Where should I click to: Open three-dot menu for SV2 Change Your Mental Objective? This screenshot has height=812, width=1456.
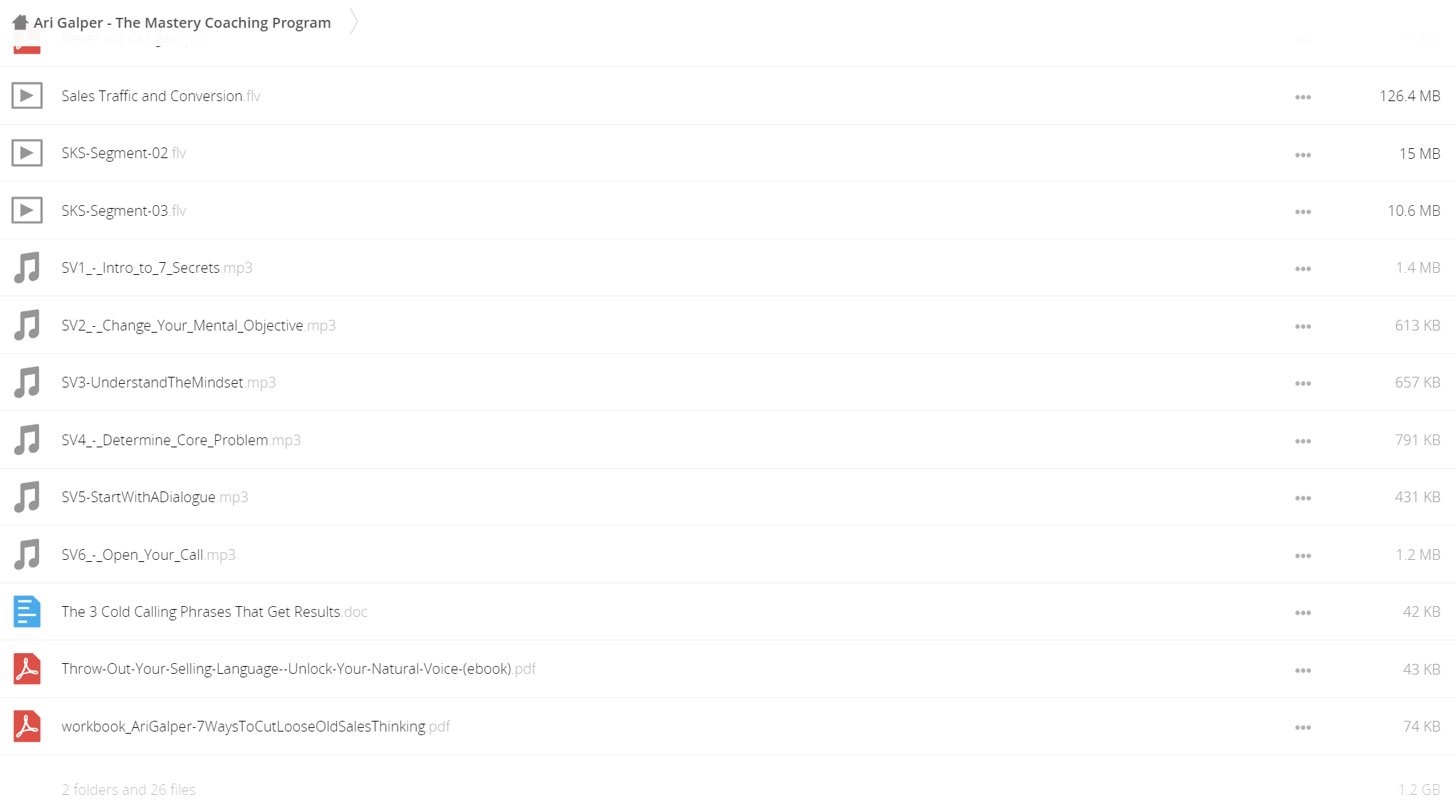(x=1303, y=326)
